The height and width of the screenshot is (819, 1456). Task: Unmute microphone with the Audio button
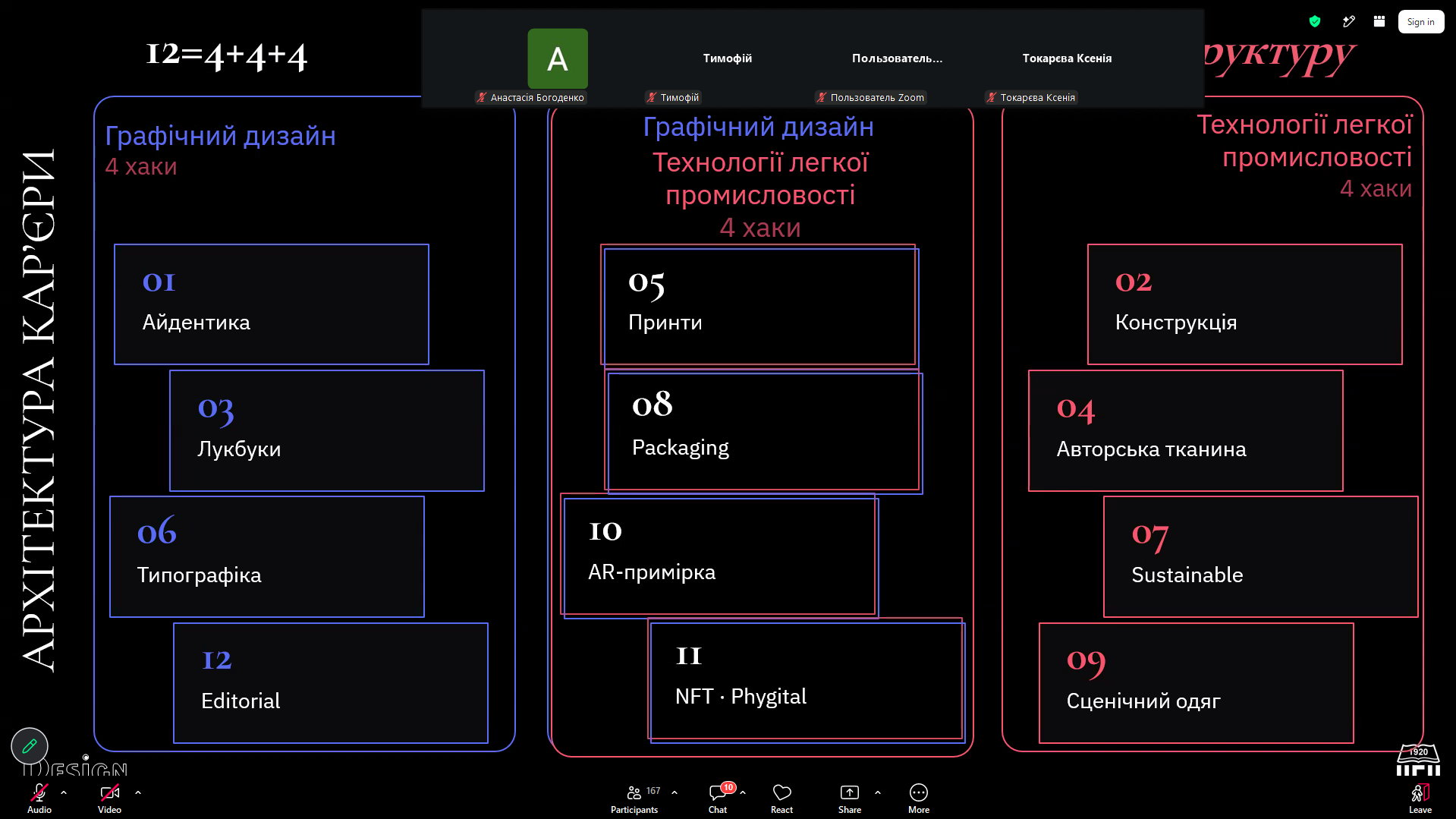coord(39,798)
